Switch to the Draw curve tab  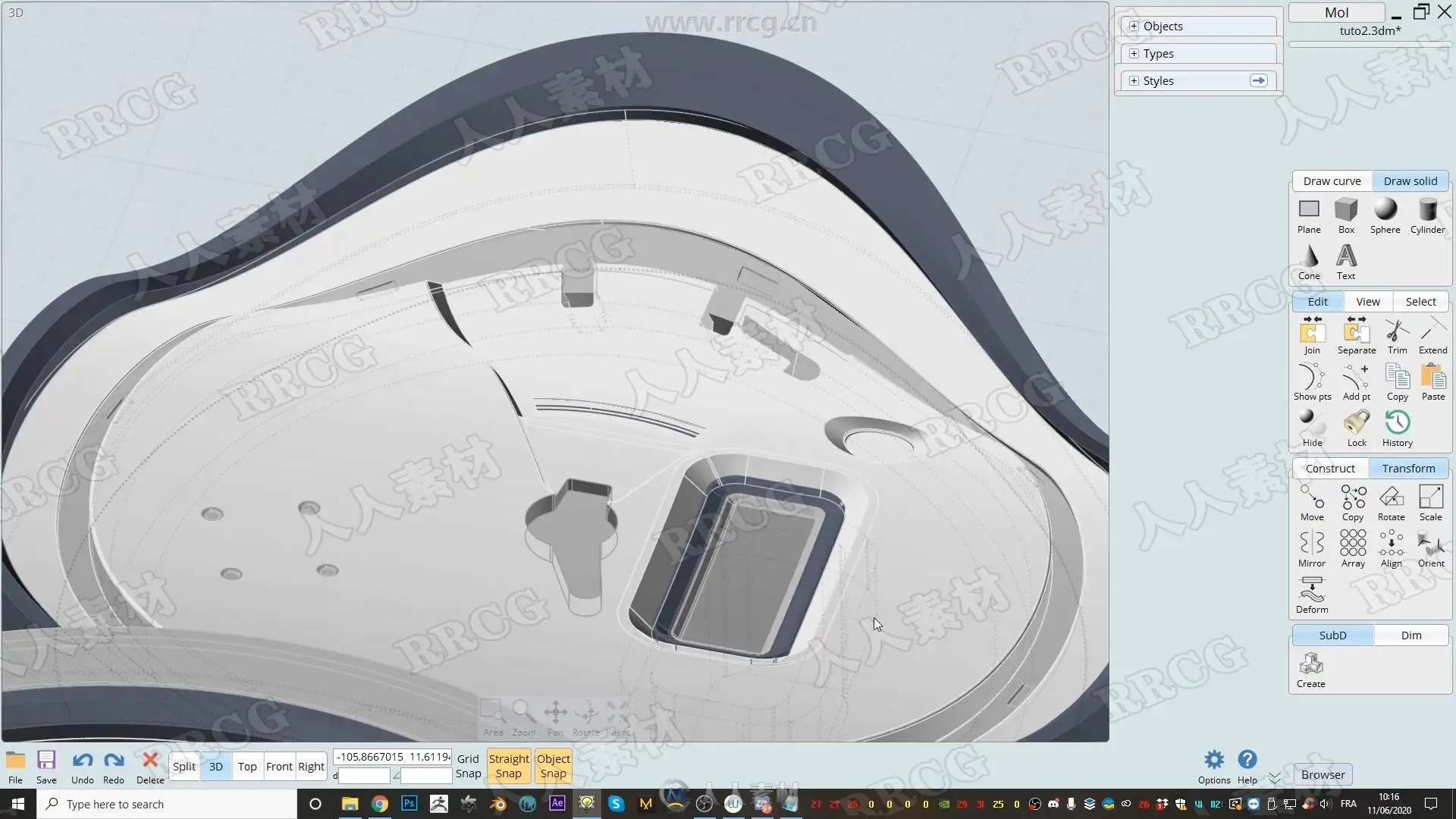click(x=1332, y=181)
